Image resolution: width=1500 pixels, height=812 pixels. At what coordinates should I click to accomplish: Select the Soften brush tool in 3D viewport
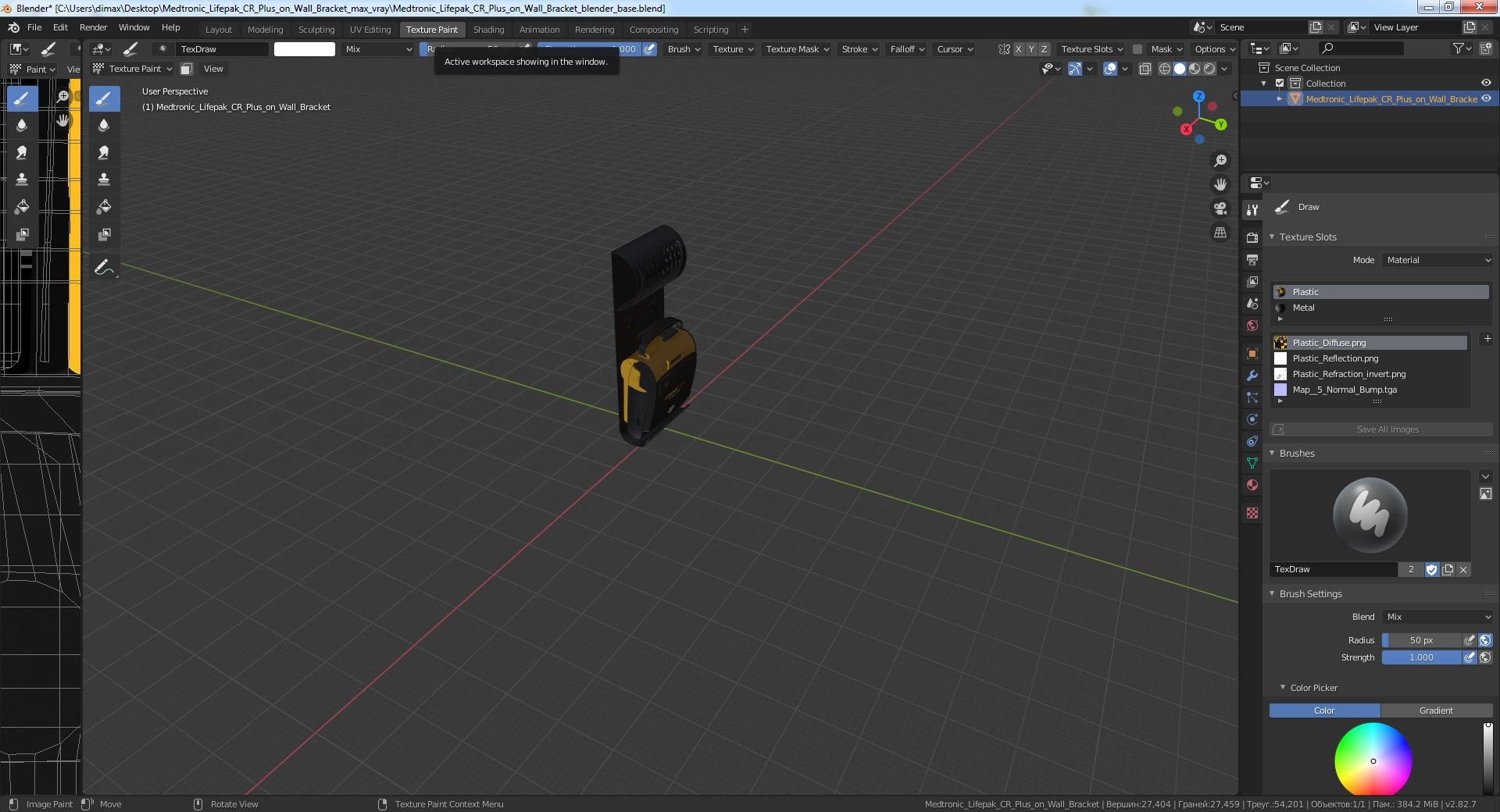pyautogui.click(x=104, y=126)
